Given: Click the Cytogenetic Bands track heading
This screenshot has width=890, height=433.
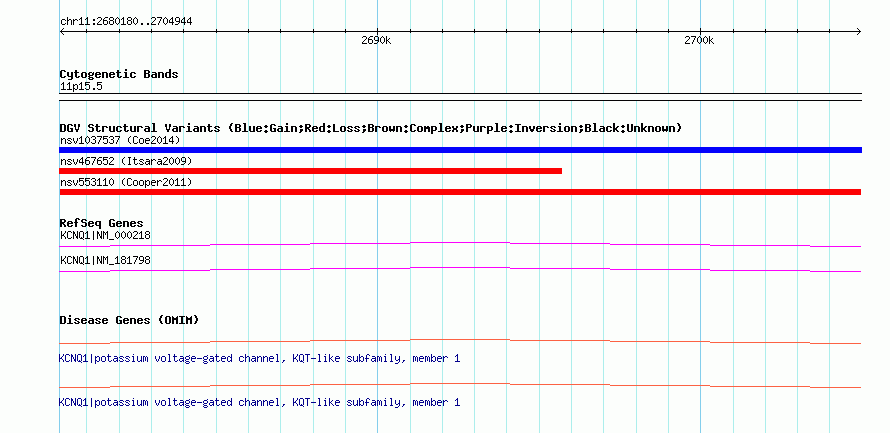Looking at the screenshot, I should 119,74.
